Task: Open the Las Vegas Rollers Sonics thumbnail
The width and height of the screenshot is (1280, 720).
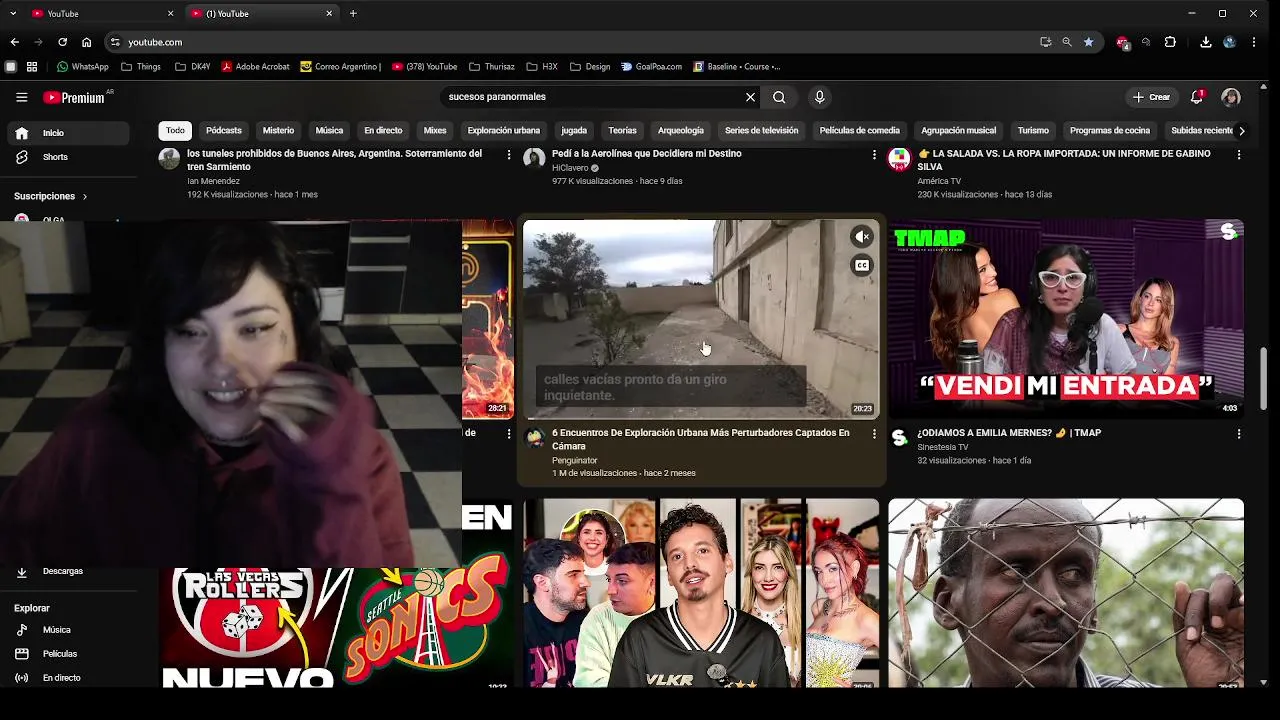Action: point(337,628)
